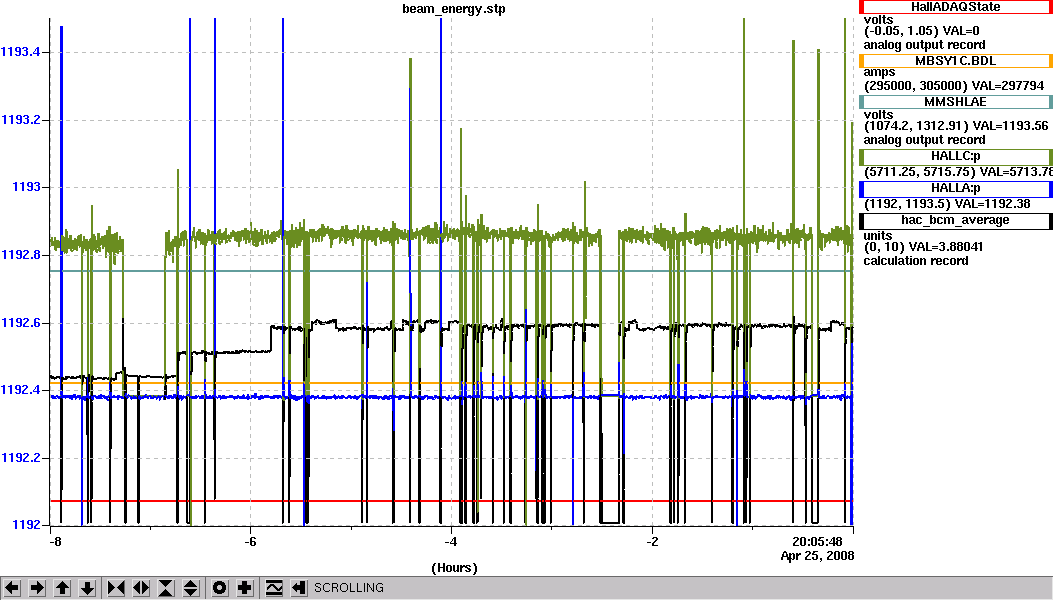Click the 20:05:48 timestamp

click(817, 542)
